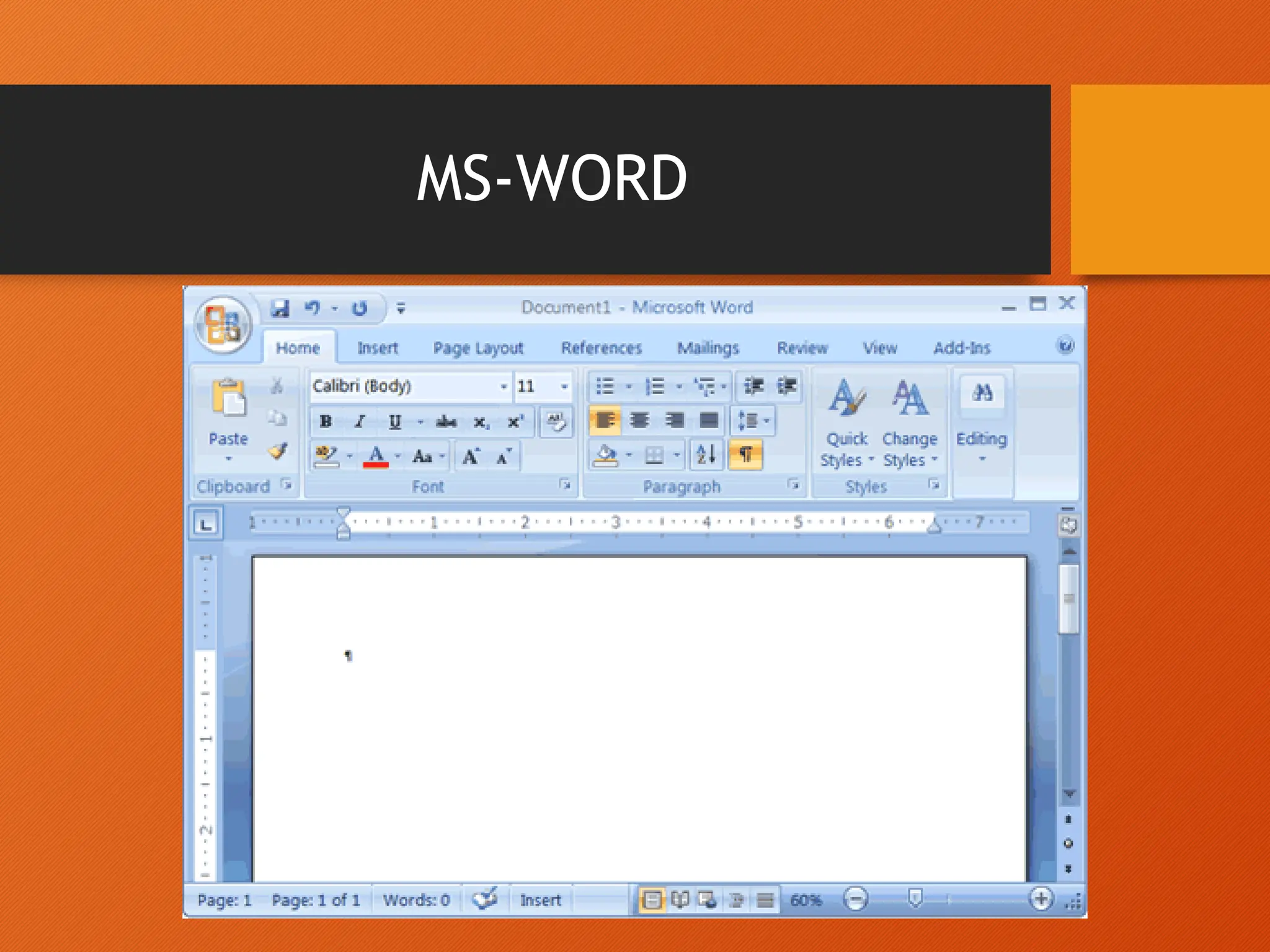Image resolution: width=1270 pixels, height=952 pixels.
Task: Open the Paragraph dialog launcher
Action: pos(793,484)
